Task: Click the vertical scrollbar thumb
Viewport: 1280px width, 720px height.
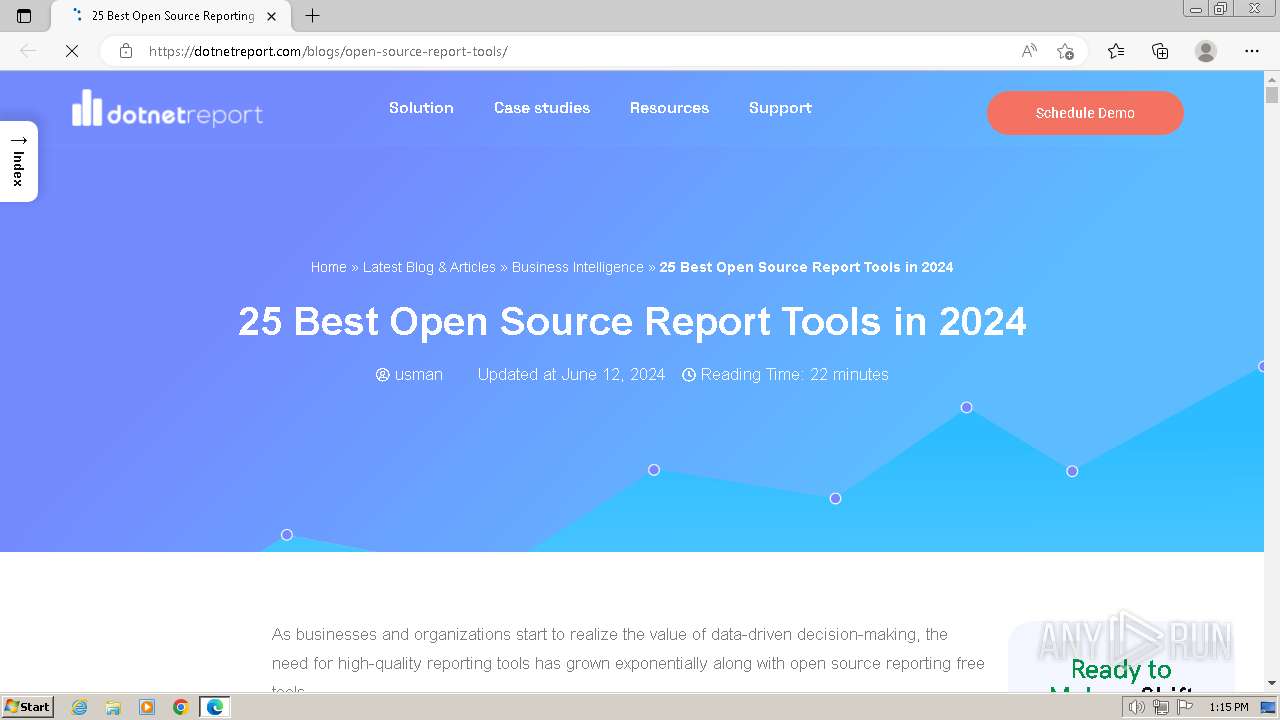Action: point(1272,95)
